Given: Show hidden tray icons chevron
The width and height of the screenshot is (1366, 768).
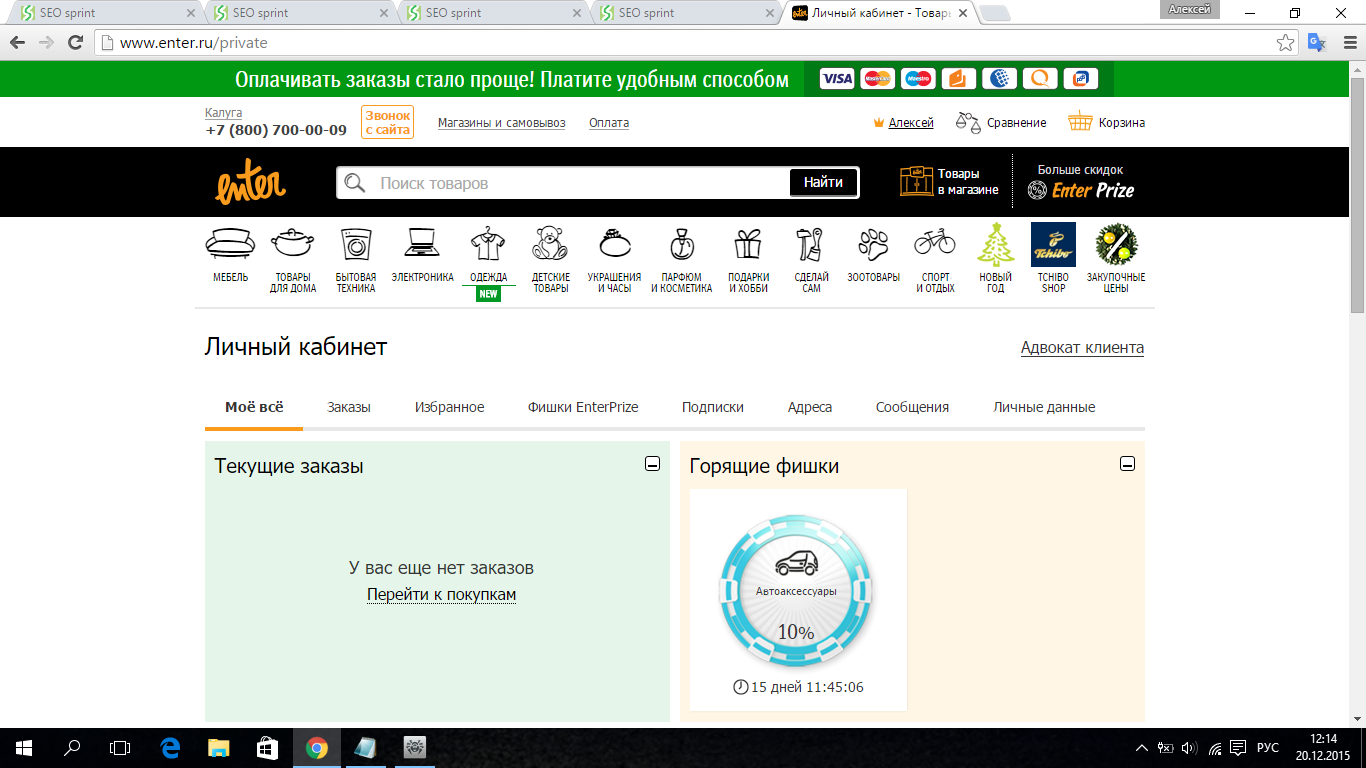Looking at the screenshot, I should [1142, 748].
